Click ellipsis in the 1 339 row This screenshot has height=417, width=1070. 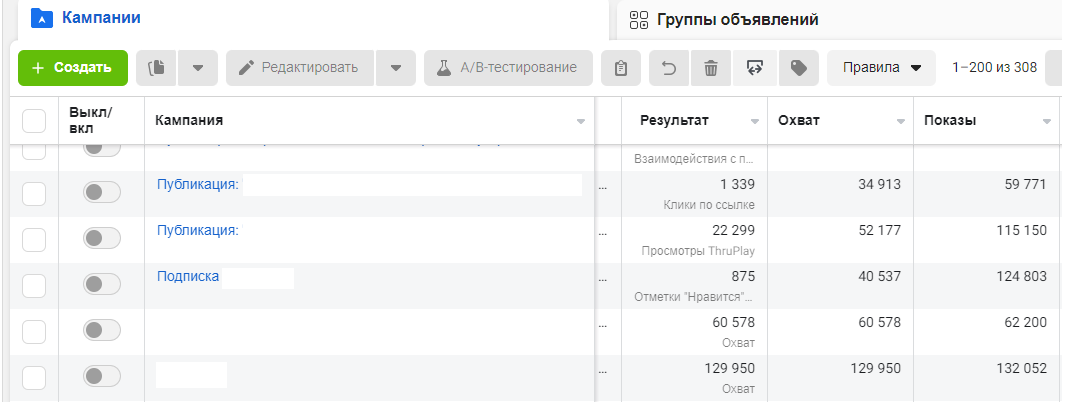(603, 188)
